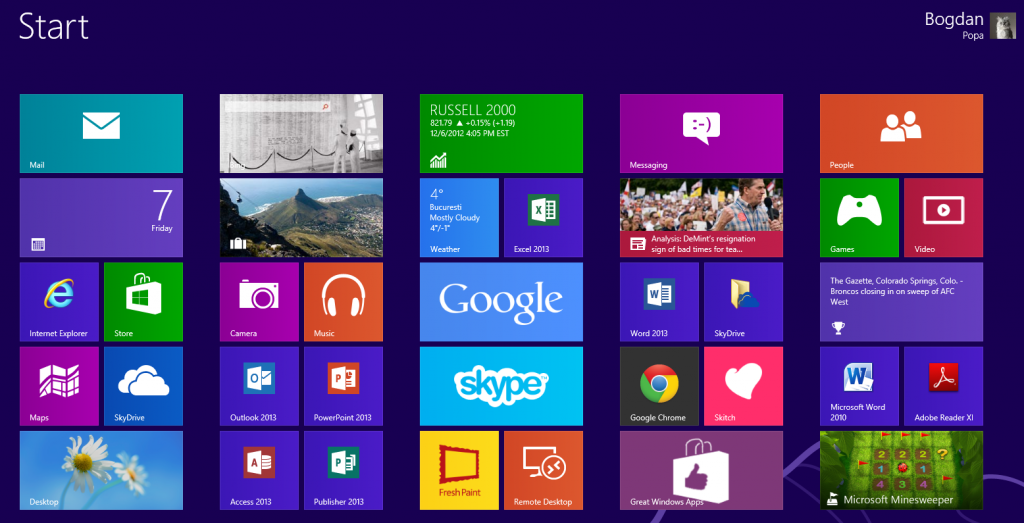Open Adobe Reader XI

[943, 385]
